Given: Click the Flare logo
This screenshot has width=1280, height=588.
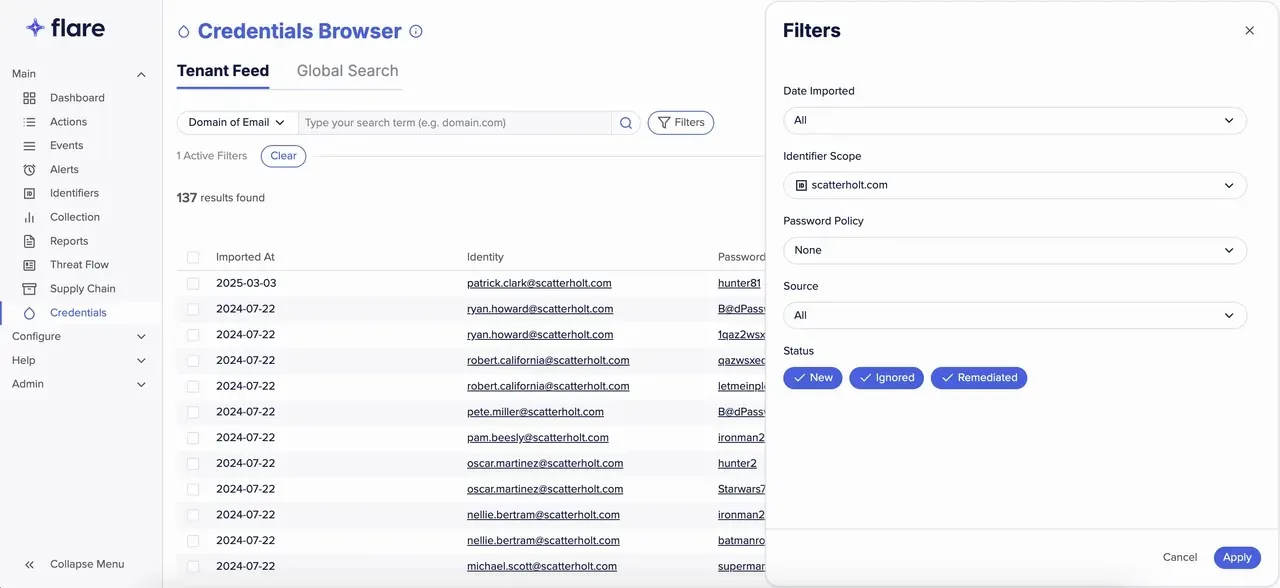Looking at the screenshot, I should 65,28.
